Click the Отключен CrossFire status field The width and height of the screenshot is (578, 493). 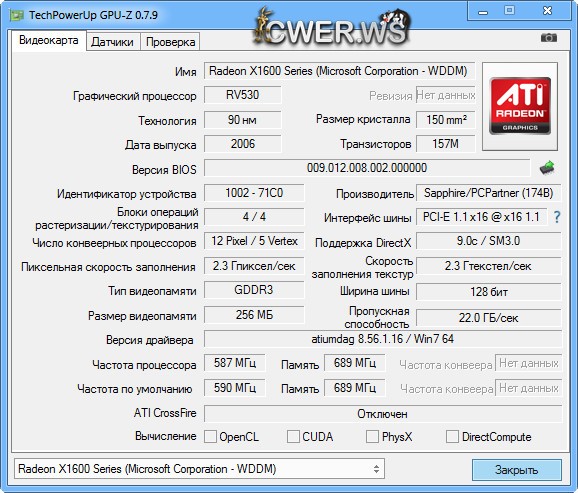coord(383,414)
